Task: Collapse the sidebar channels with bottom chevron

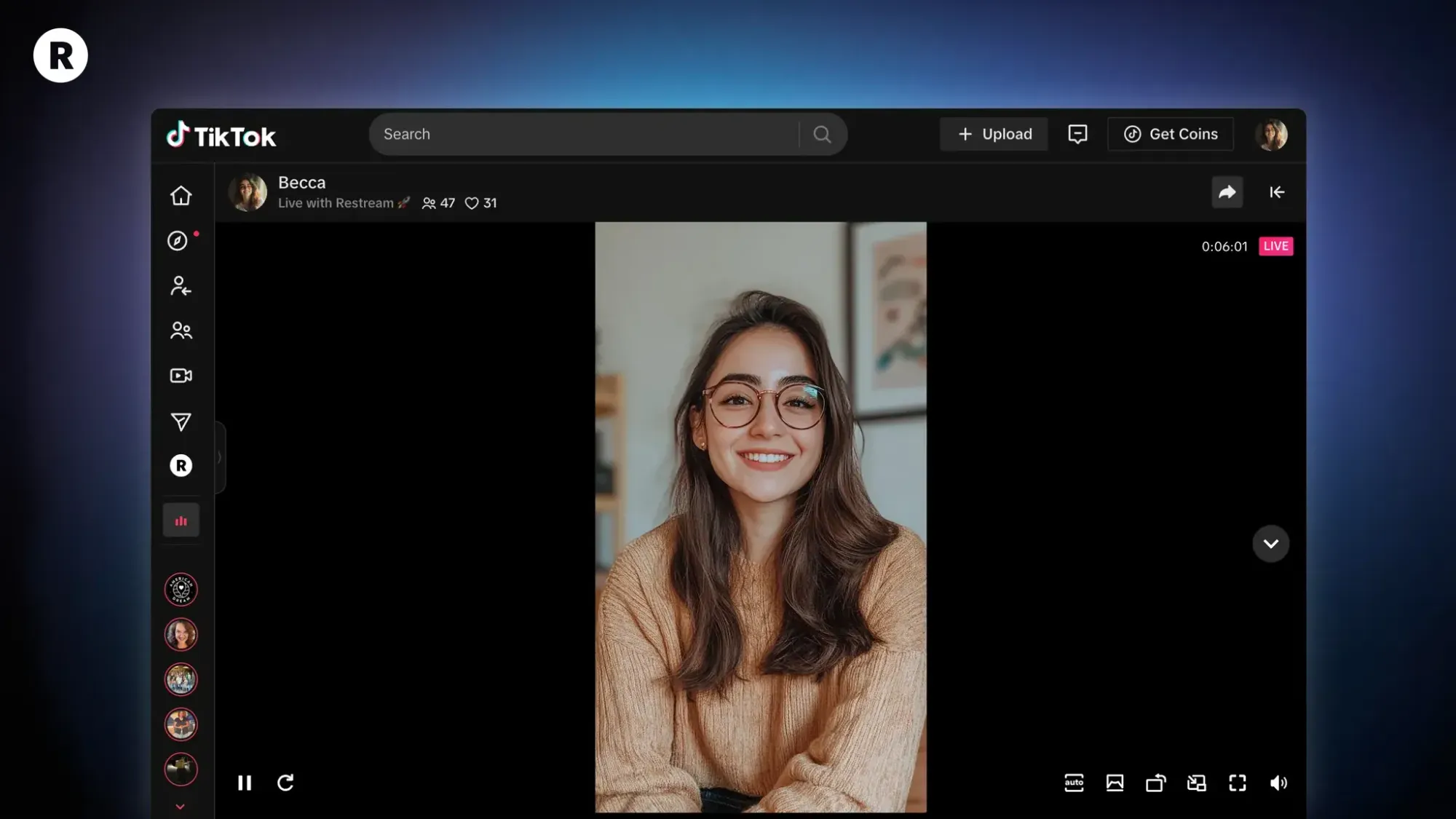Action: click(181, 806)
